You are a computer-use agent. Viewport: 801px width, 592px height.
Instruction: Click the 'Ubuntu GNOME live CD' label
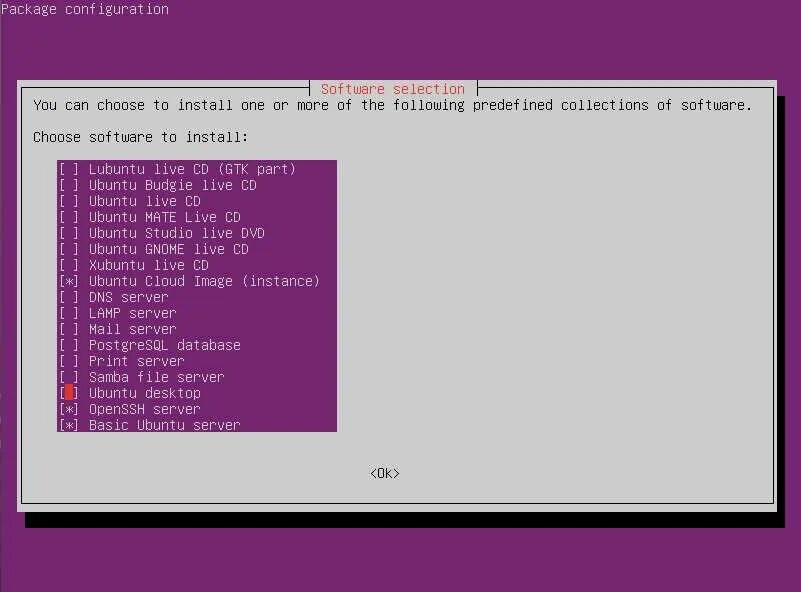[x=169, y=249]
